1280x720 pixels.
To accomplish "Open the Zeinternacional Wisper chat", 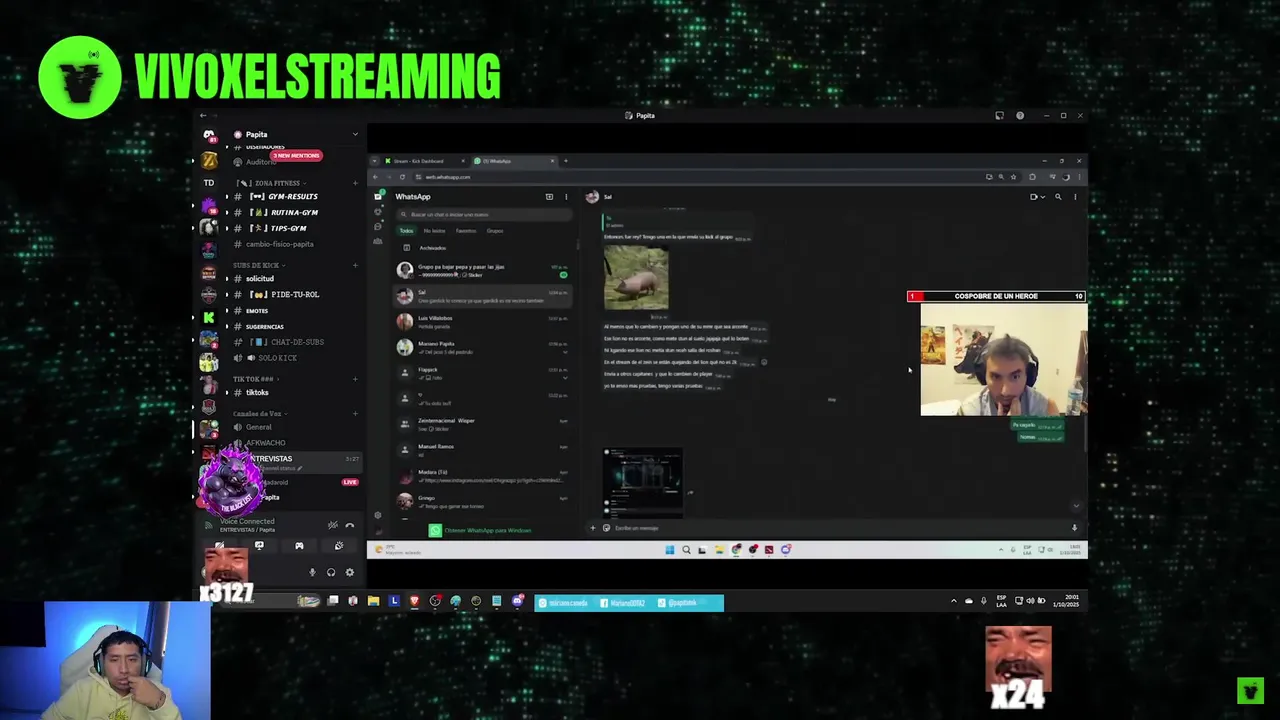I will click(x=484, y=424).
